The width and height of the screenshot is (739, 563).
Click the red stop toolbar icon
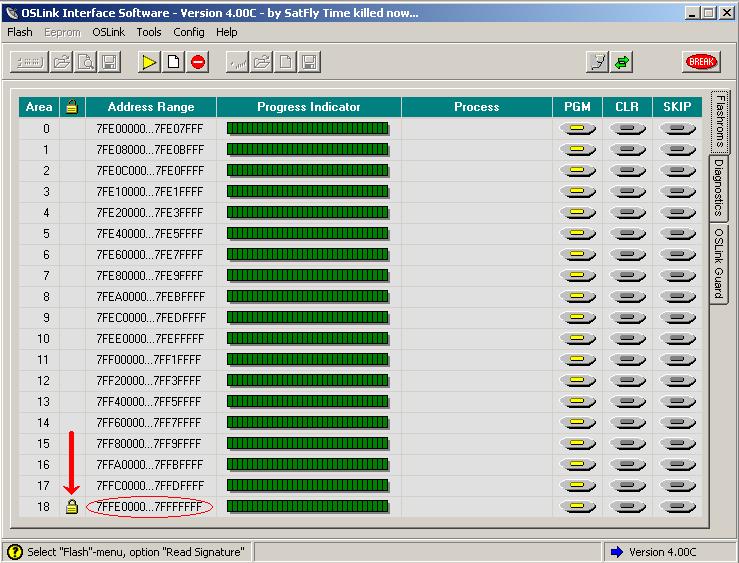click(x=198, y=62)
